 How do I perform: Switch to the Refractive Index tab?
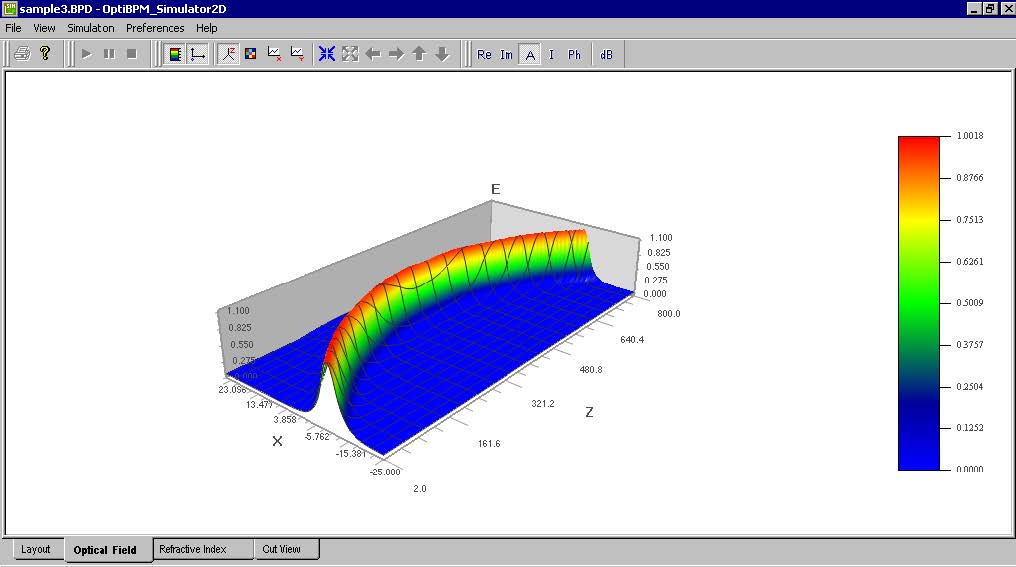pyautogui.click(x=193, y=549)
